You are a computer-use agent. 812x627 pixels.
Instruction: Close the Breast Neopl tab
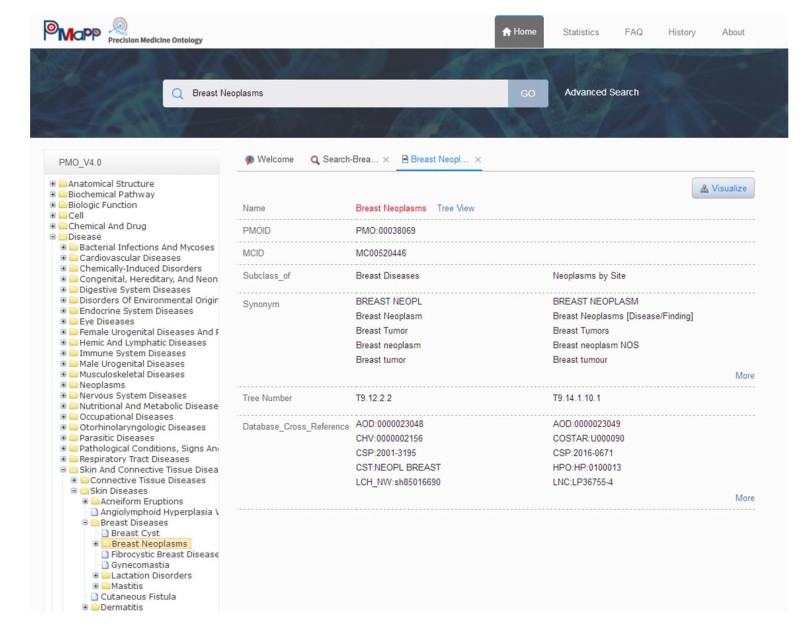point(477,160)
